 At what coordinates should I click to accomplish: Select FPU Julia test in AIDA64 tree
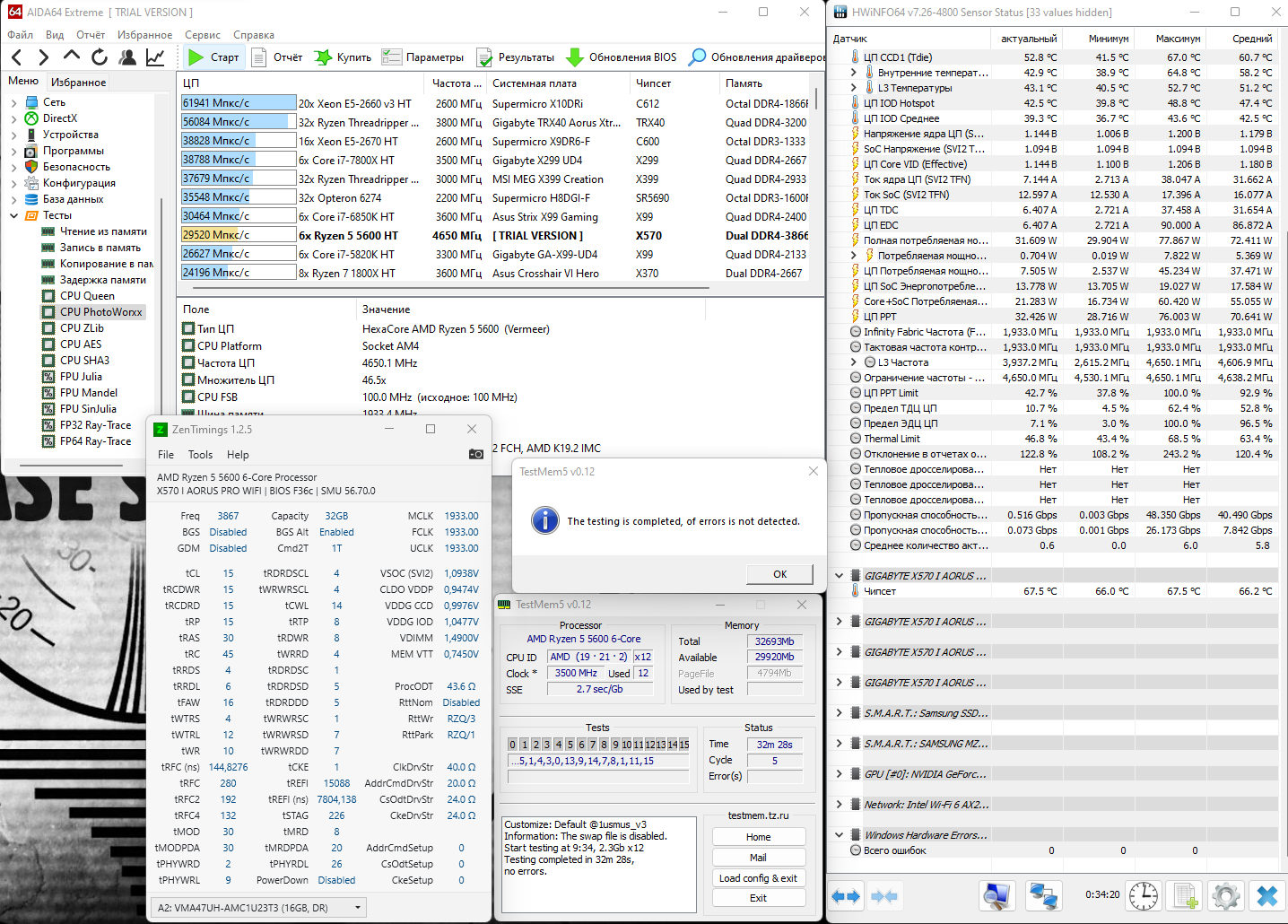coord(81,377)
